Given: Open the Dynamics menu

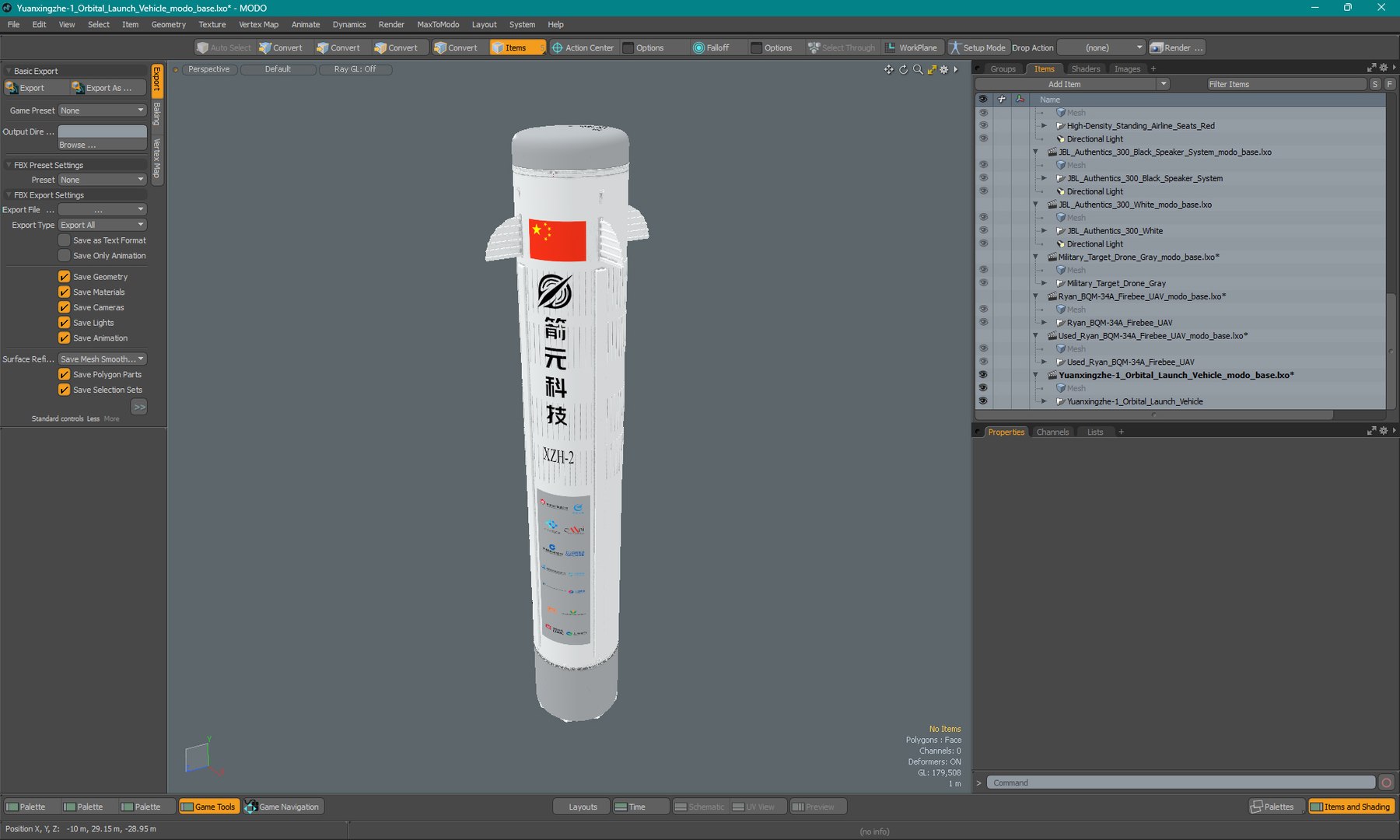Looking at the screenshot, I should 349,24.
